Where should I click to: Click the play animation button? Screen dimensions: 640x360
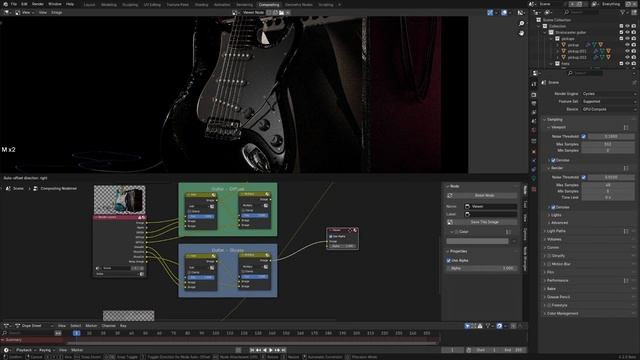coord(271,350)
